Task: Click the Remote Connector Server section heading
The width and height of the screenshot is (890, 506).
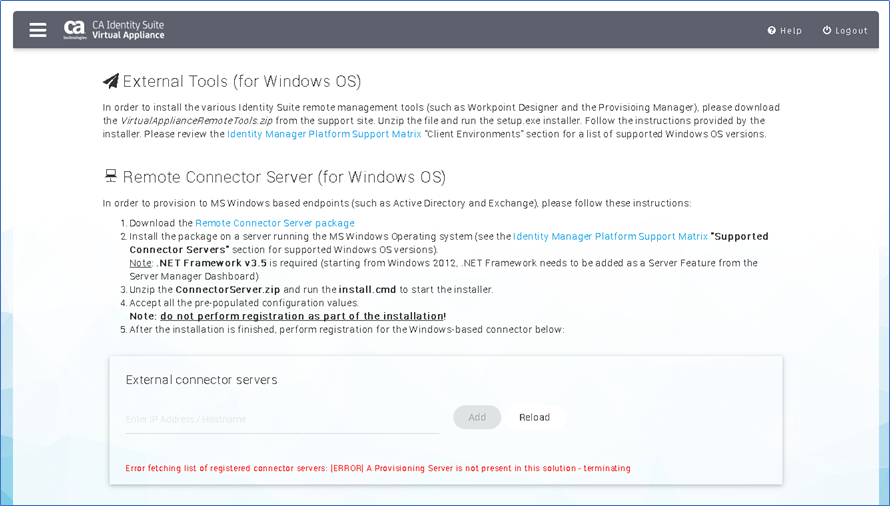Action: pyautogui.click(x=284, y=177)
